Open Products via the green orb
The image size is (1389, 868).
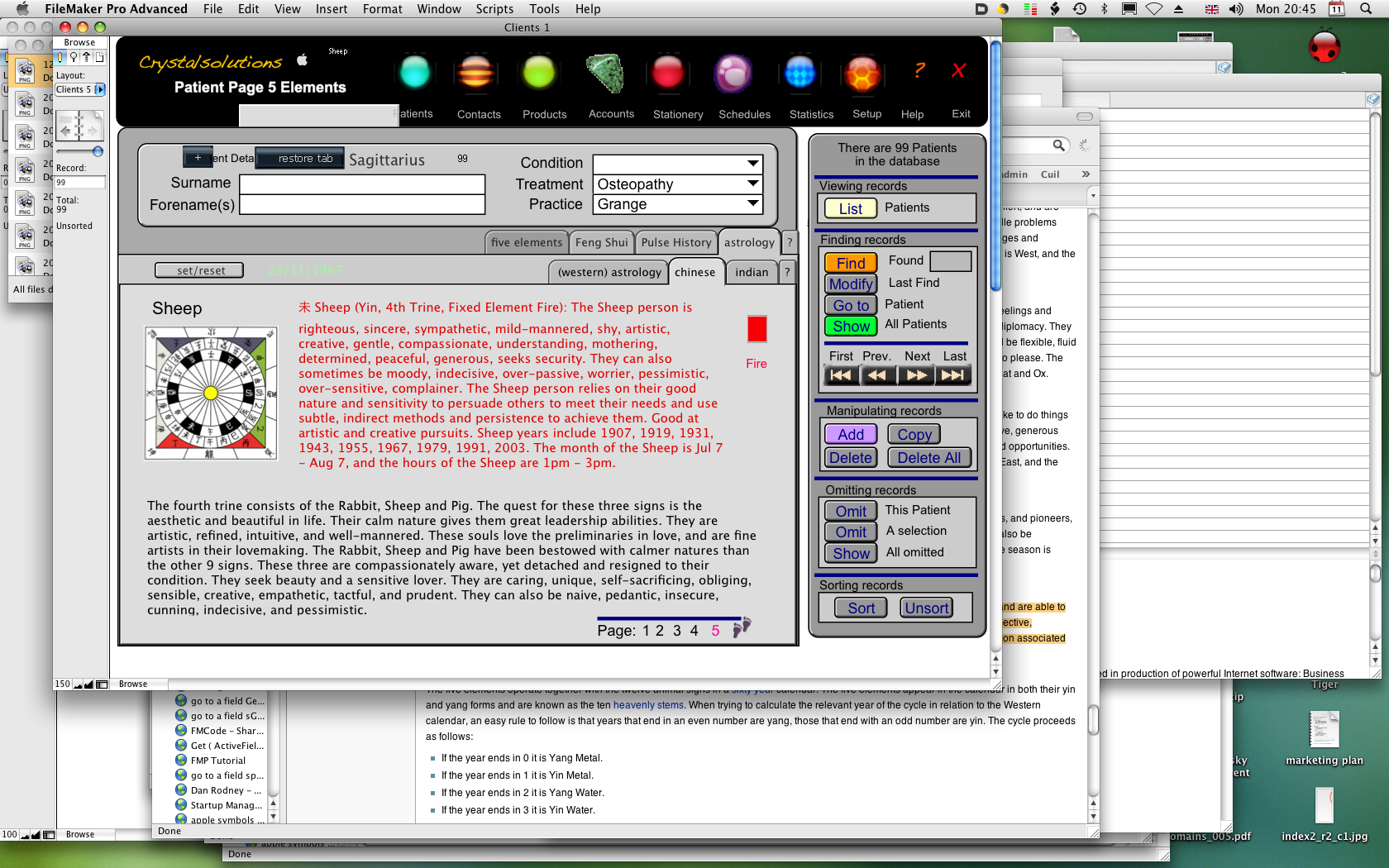pyautogui.click(x=539, y=73)
